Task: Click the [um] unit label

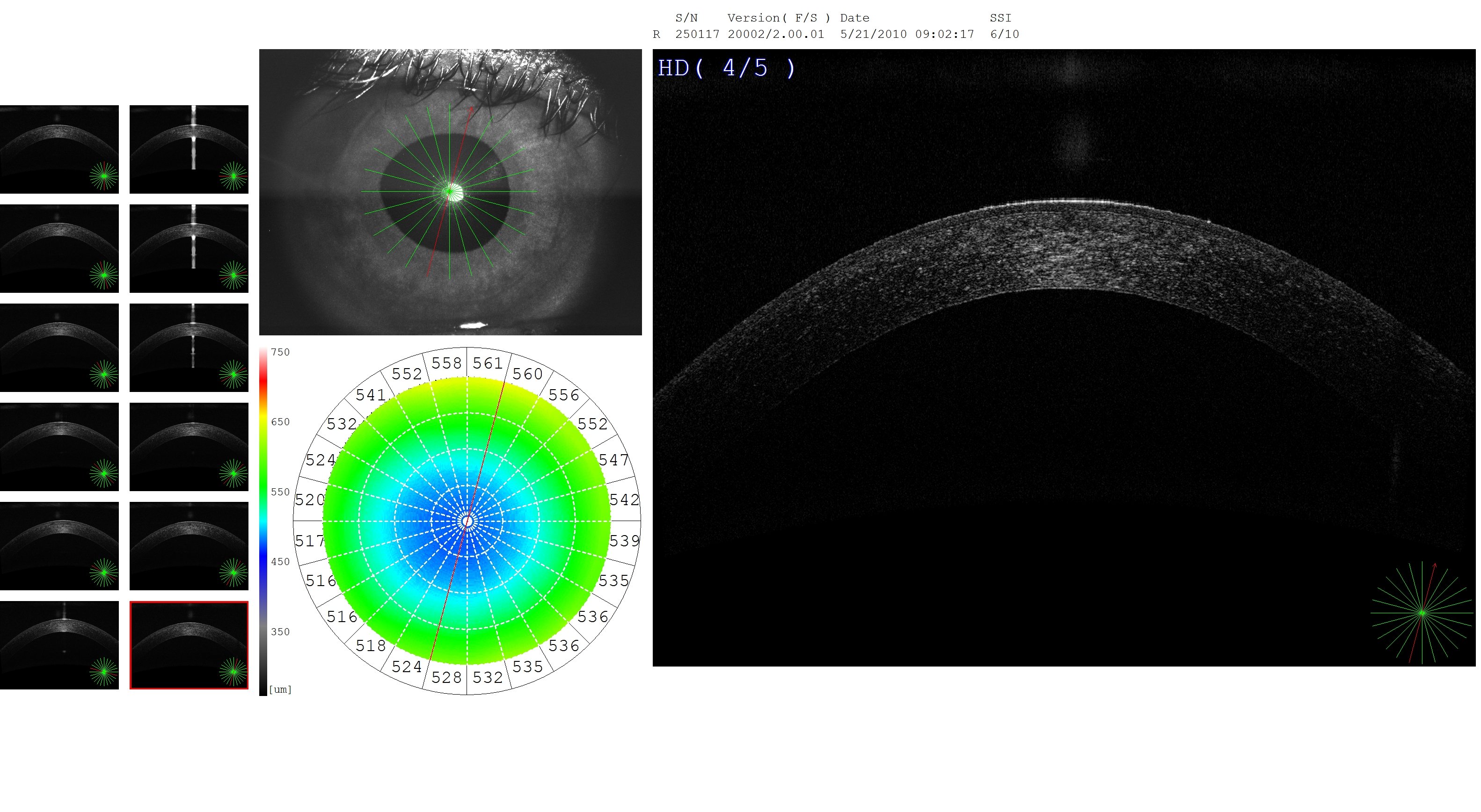Action: (281, 689)
